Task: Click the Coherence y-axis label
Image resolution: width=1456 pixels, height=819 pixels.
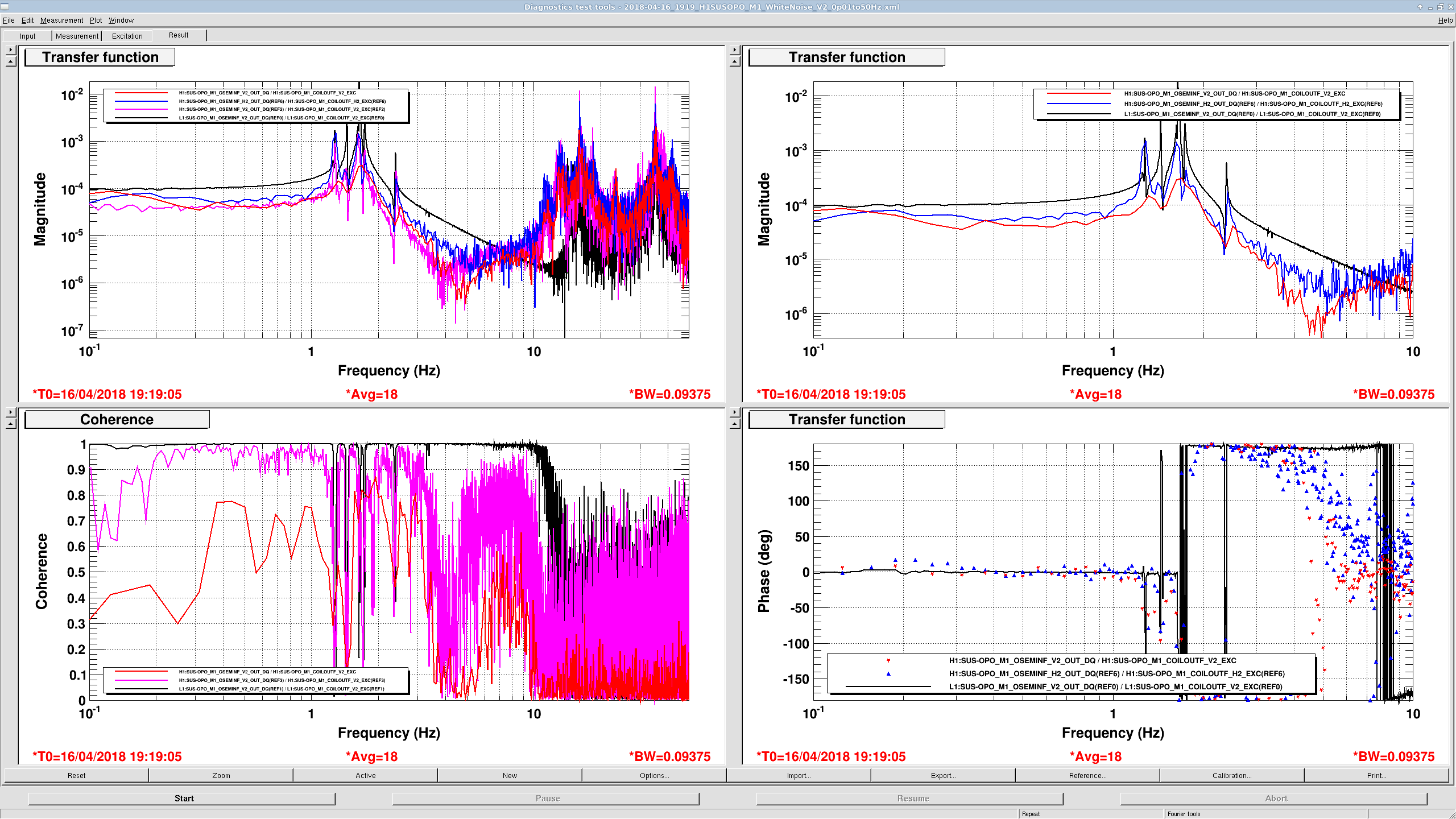Action: point(42,572)
